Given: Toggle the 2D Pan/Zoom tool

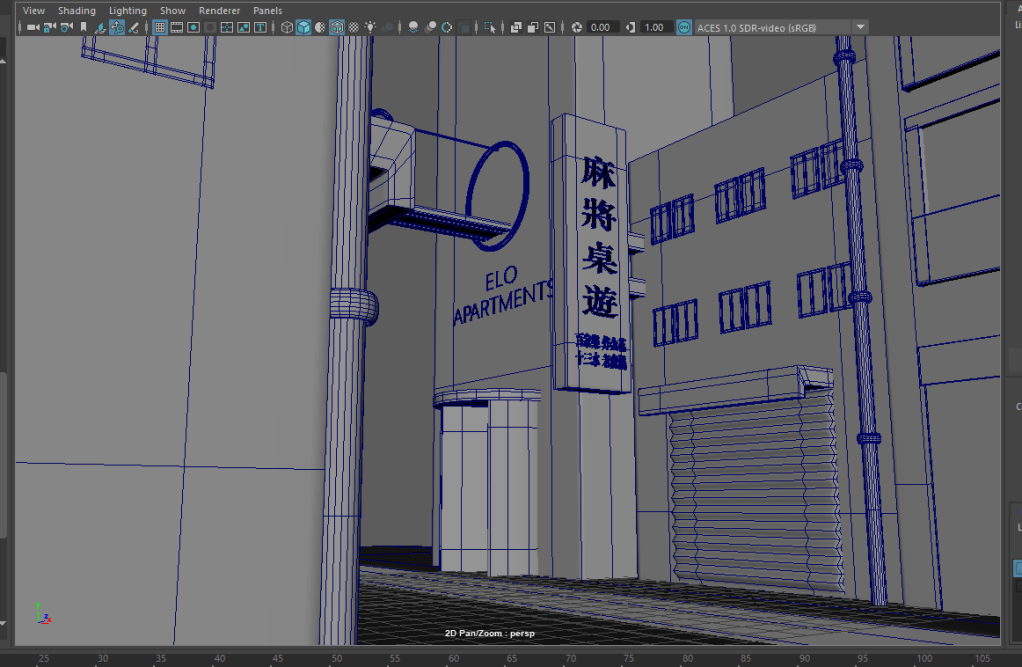Looking at the screenshot, I should click(x=117, y=27).
